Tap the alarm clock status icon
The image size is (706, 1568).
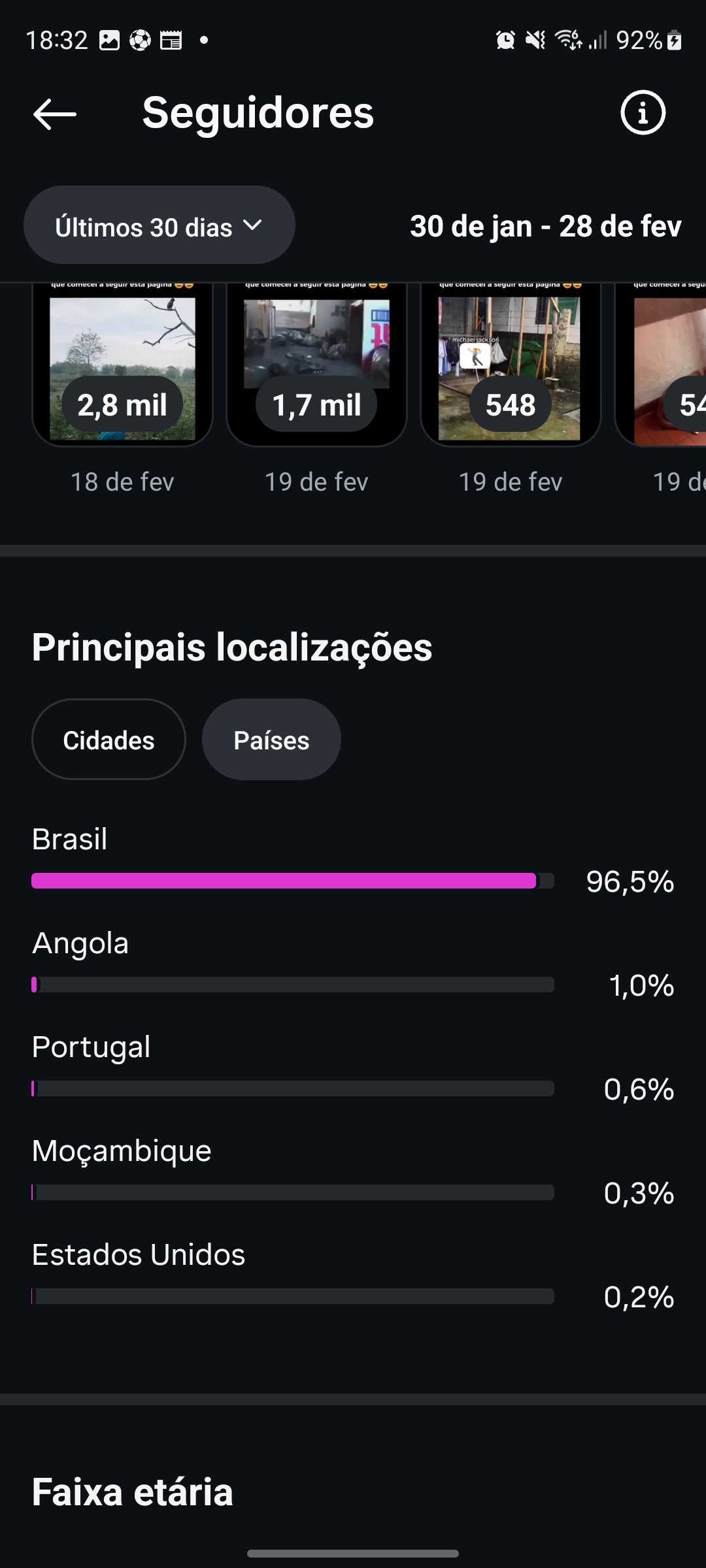[x=505, y=41]
